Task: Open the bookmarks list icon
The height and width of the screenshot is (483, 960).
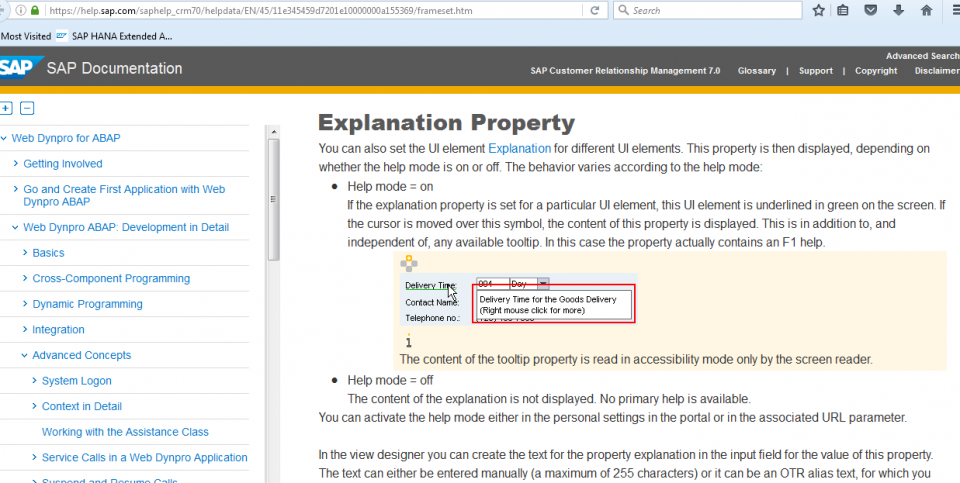Action: pos(843,10)
